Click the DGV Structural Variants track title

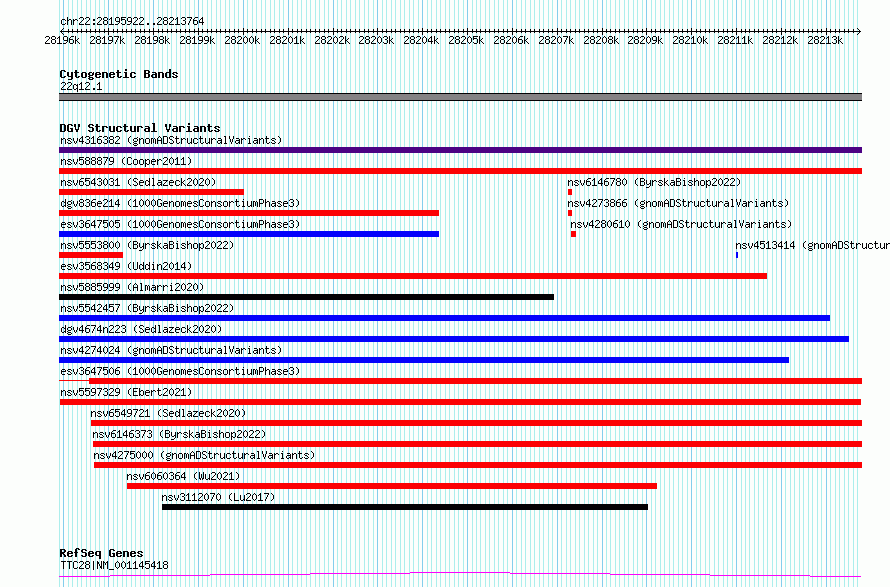coord(140,128)
